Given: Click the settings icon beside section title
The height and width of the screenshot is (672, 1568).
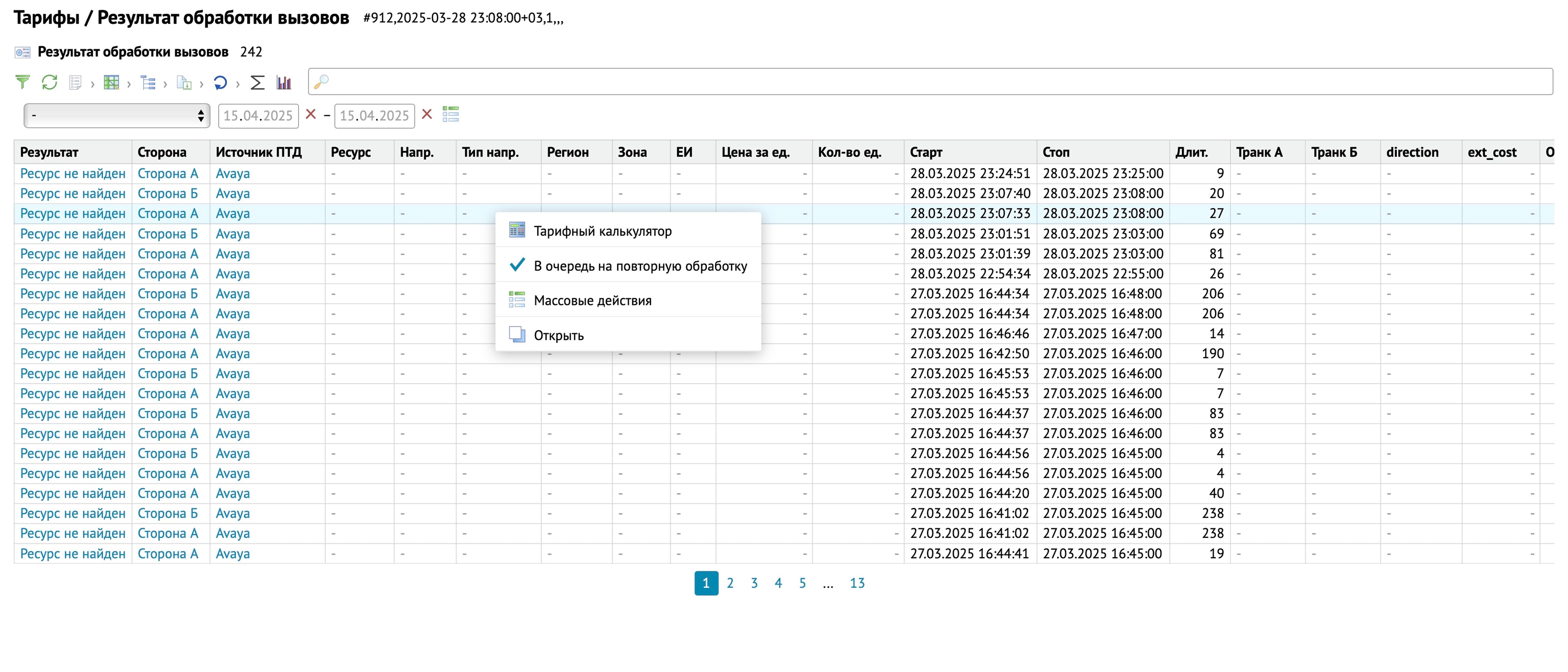Looking at the screenshot, I should pyautogui.click(x=23, y=52).
